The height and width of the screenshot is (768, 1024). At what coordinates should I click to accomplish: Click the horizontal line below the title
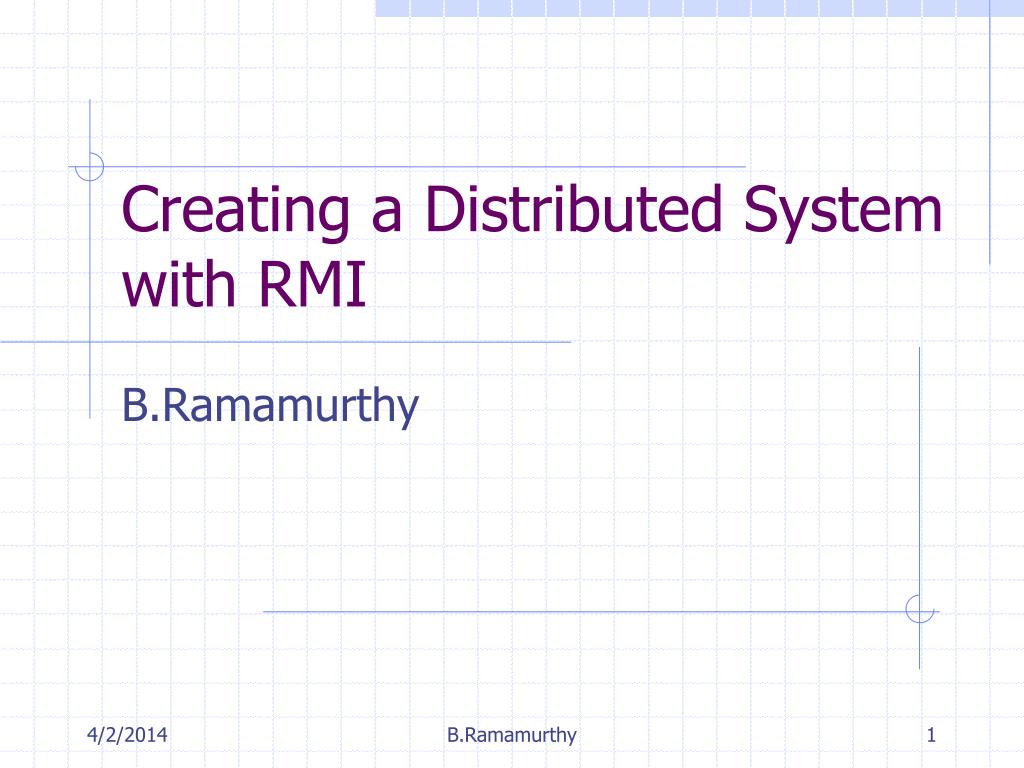[x=300, y=341]
